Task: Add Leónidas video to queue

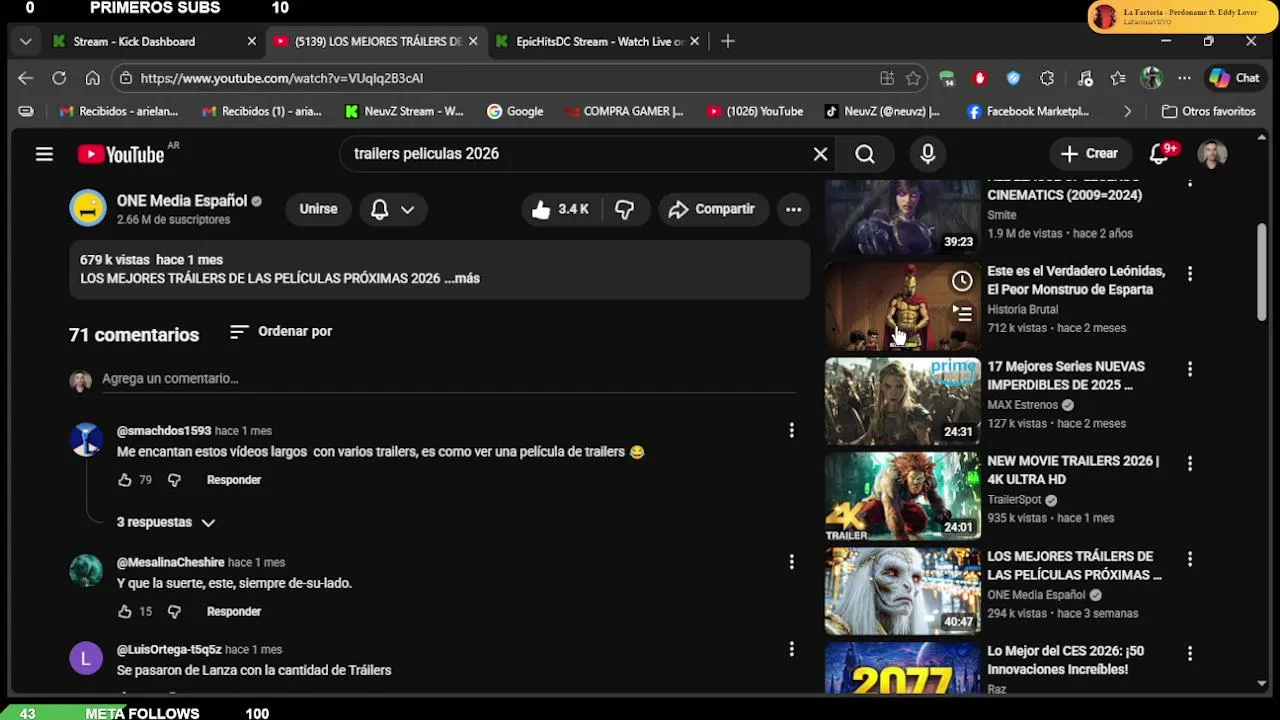Action: 962,314
